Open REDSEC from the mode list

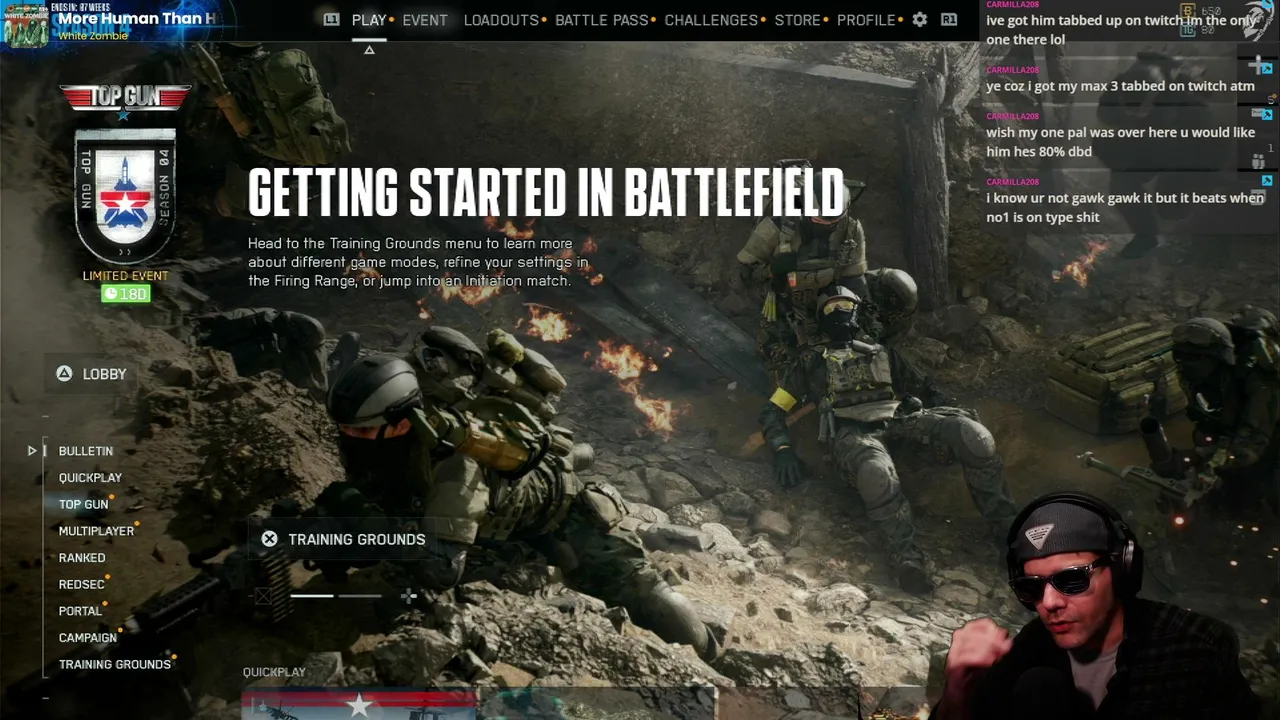[x=81, y=584]
